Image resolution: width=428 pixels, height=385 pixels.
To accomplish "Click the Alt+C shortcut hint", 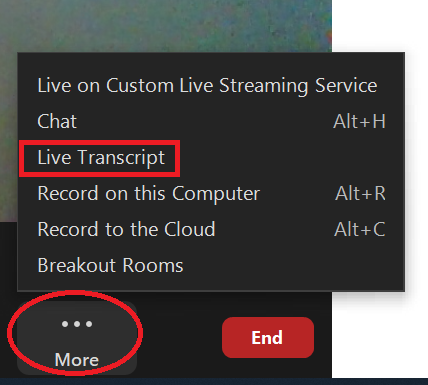I will [x=360, y=229].
